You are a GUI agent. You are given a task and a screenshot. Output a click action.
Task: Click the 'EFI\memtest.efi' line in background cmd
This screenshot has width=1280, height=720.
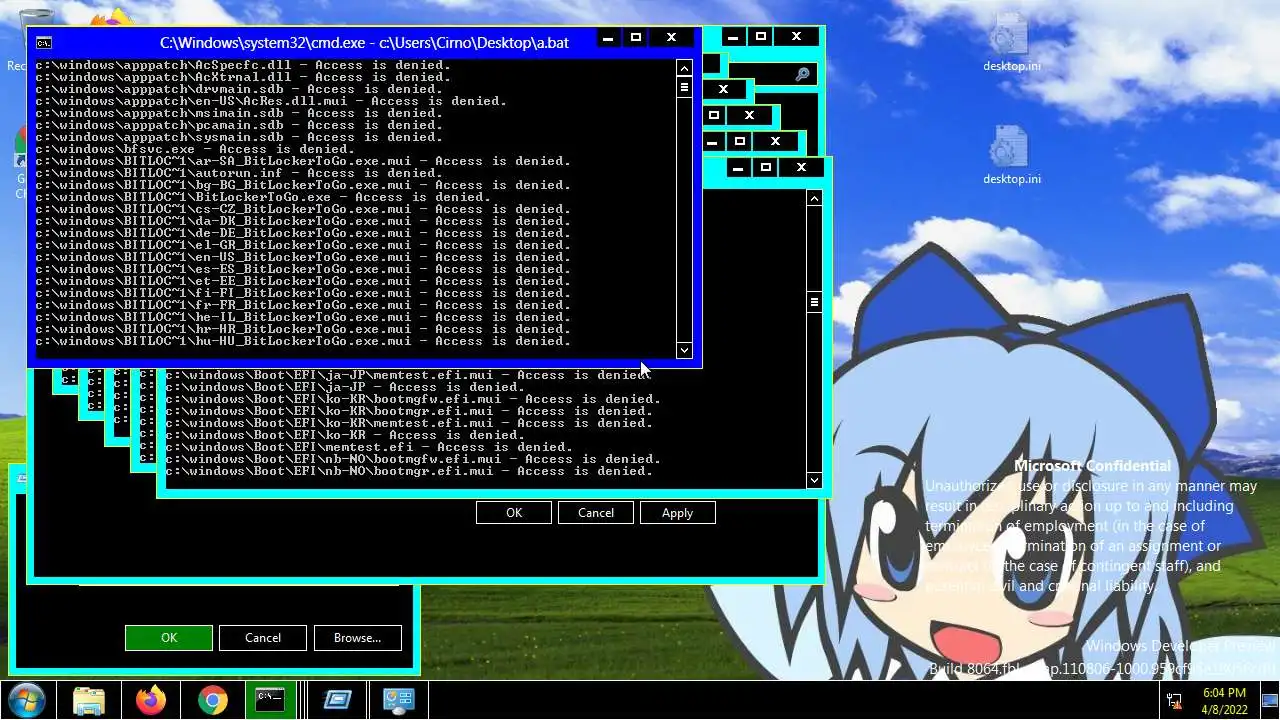pyautogui.click(x=369, y=447)
